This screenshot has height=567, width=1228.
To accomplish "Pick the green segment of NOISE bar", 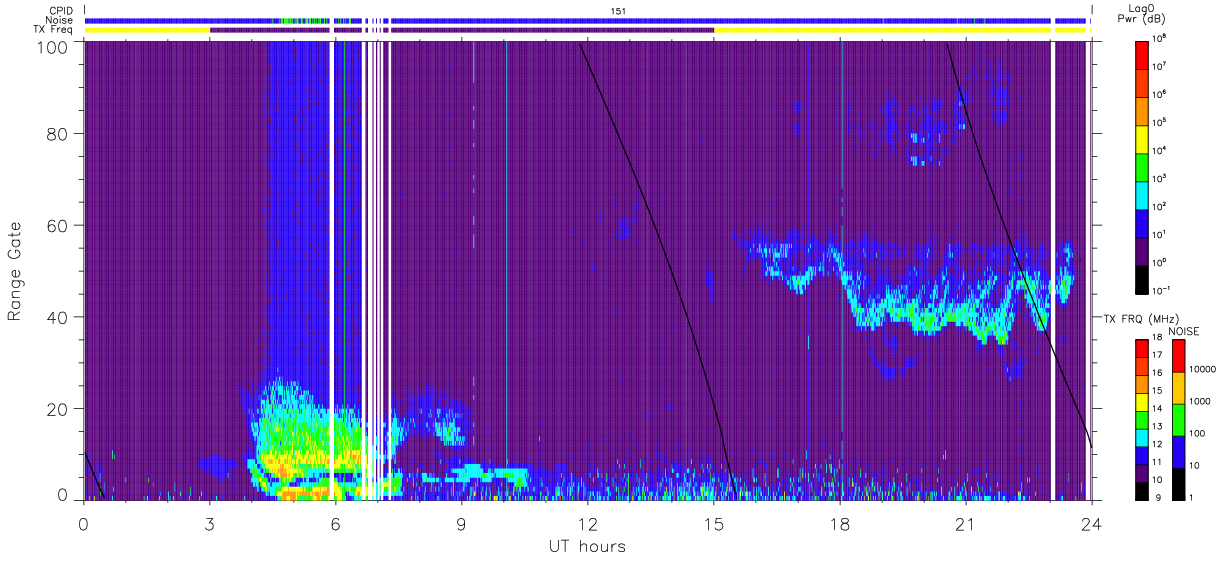I will 1178,419.
